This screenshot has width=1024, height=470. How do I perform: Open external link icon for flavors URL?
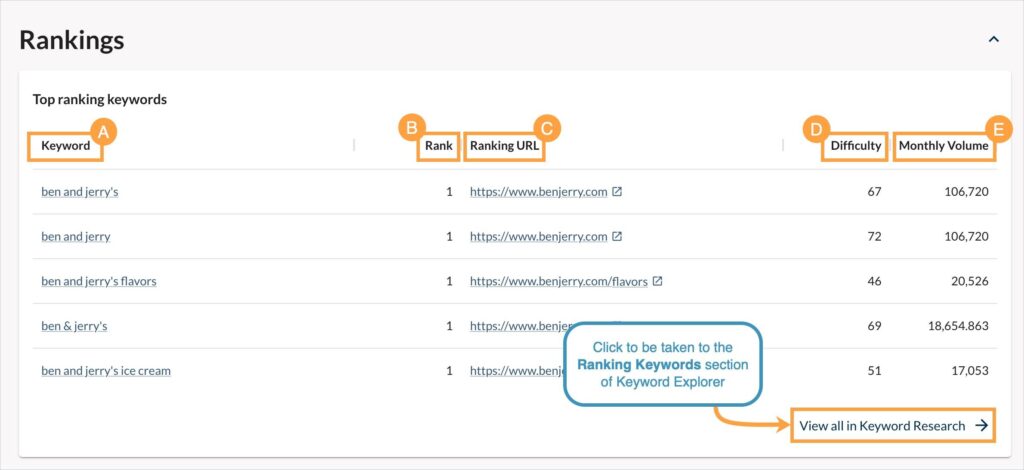pyautogui.click(x=658, y=281)
